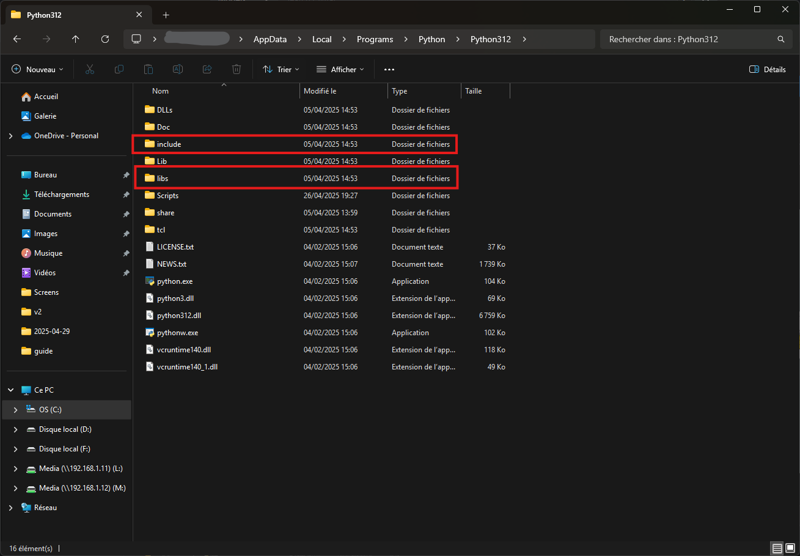Open Bureau quick access folder
This screenshot has width=800, height=556.
pyautogui.click(x=39, y=175)
